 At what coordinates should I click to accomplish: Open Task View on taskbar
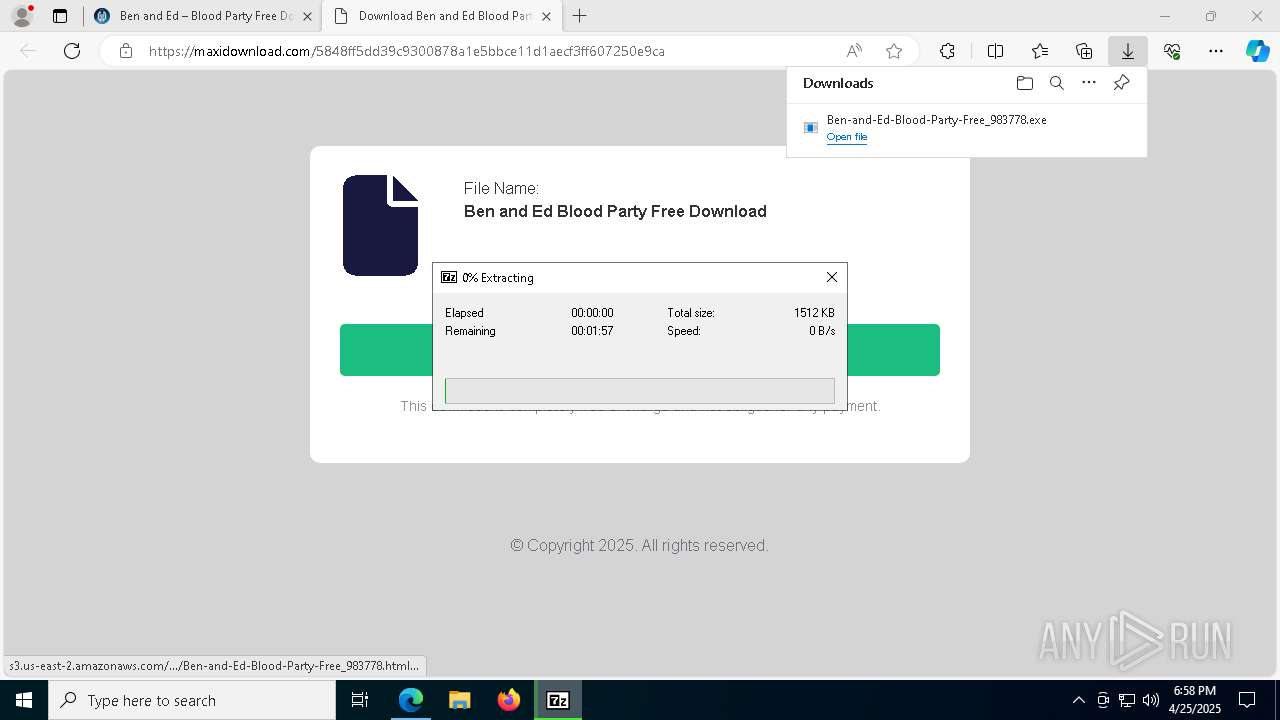[x=360, y=700]
